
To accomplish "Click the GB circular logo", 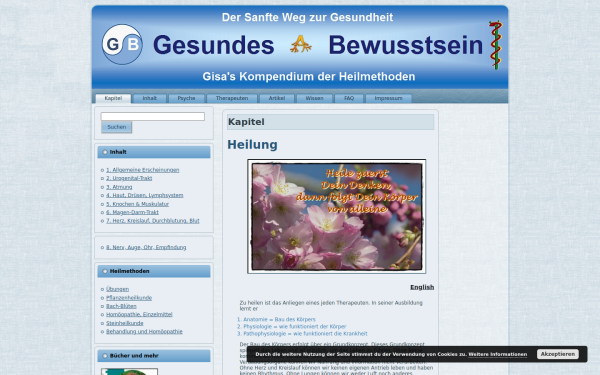I will pos(122,44).
